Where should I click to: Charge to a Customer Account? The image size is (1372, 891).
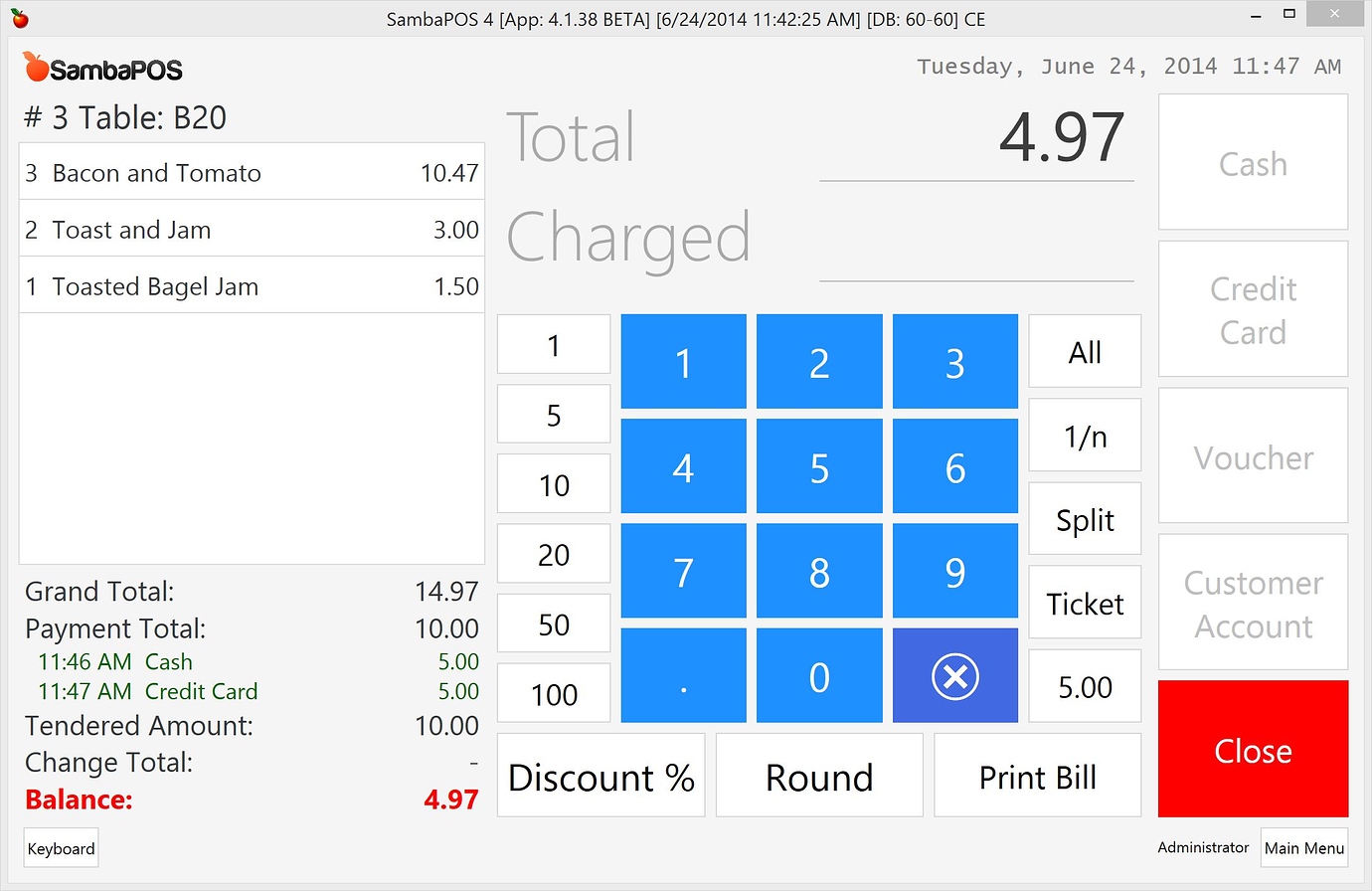click(x=1253, y=603)
